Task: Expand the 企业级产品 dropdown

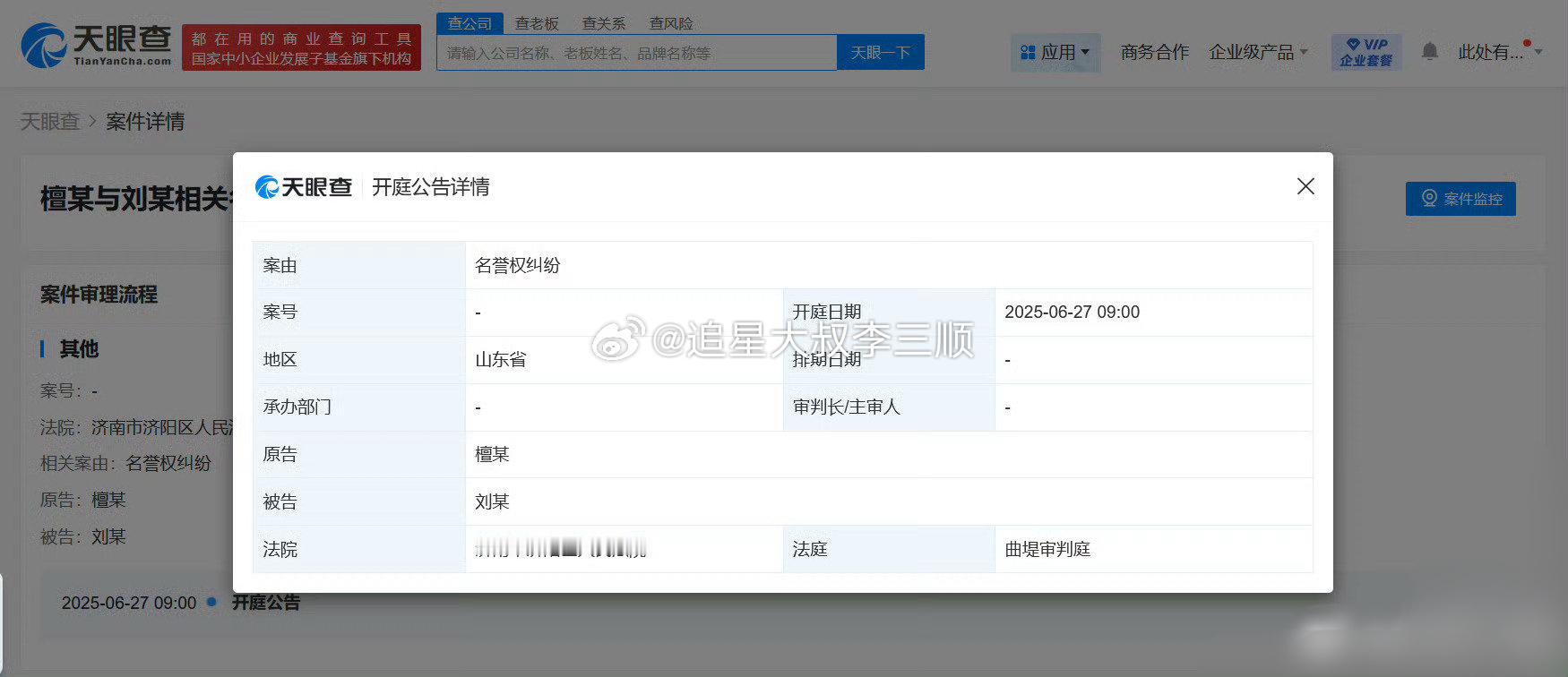Action: (1258, 52)
